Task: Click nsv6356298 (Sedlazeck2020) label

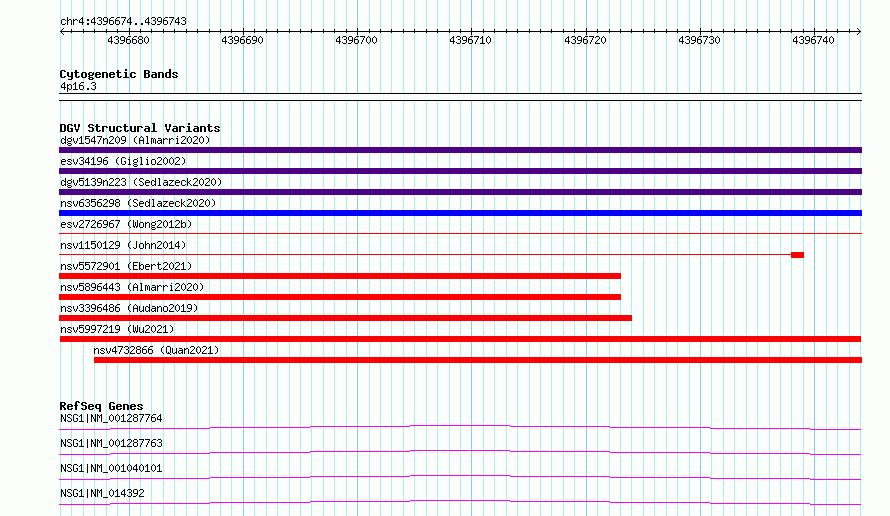Action: tap(138, 203)
